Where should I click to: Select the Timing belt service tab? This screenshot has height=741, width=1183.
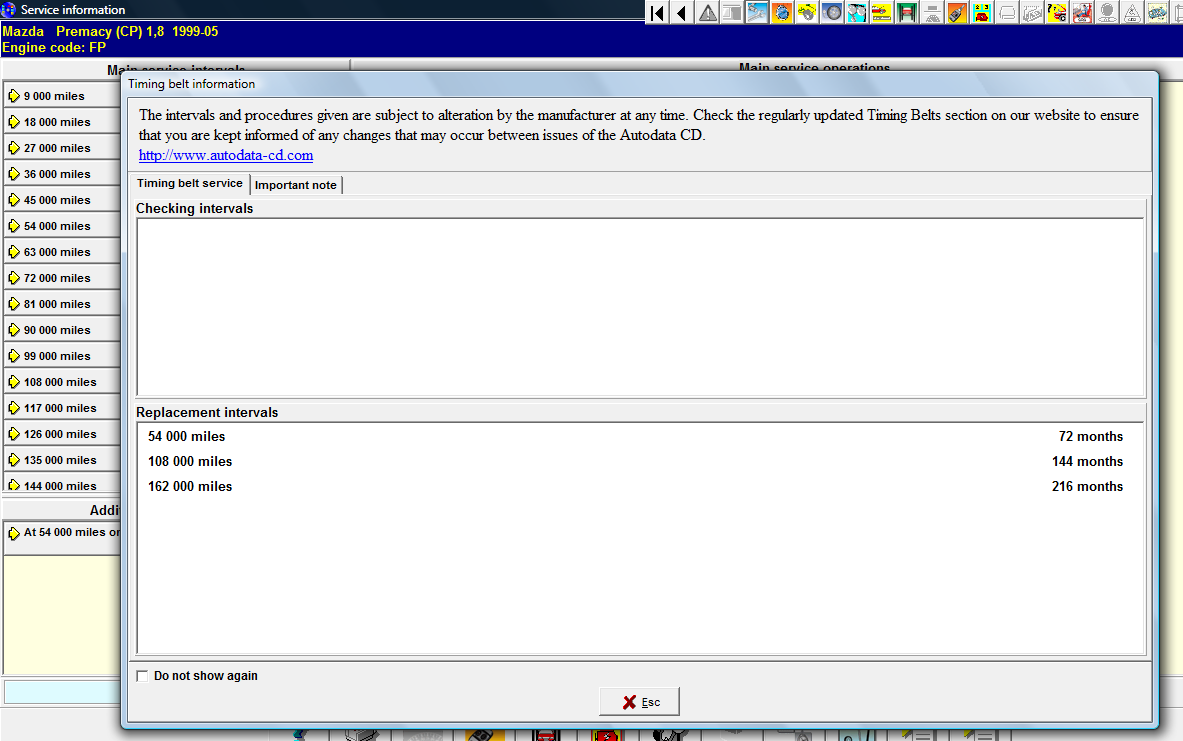point(189,184)
